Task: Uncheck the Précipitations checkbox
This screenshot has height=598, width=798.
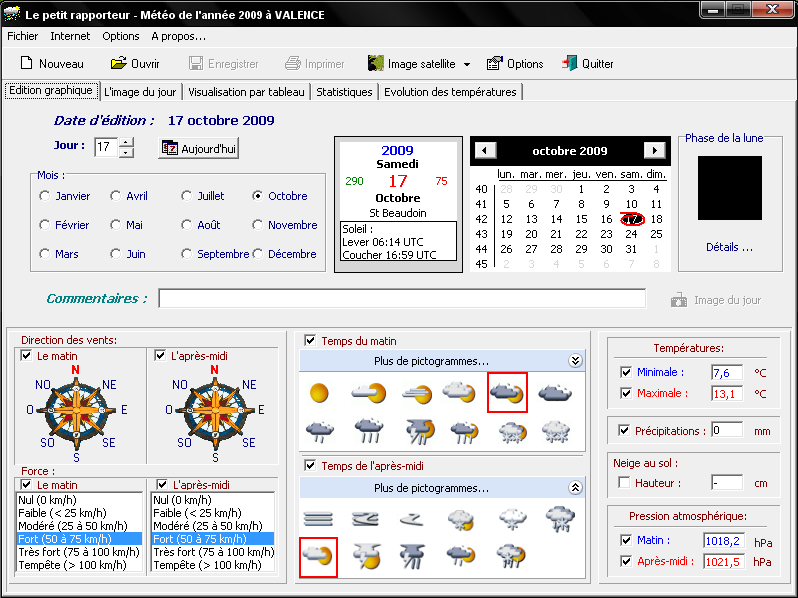Action: [625, 431]
